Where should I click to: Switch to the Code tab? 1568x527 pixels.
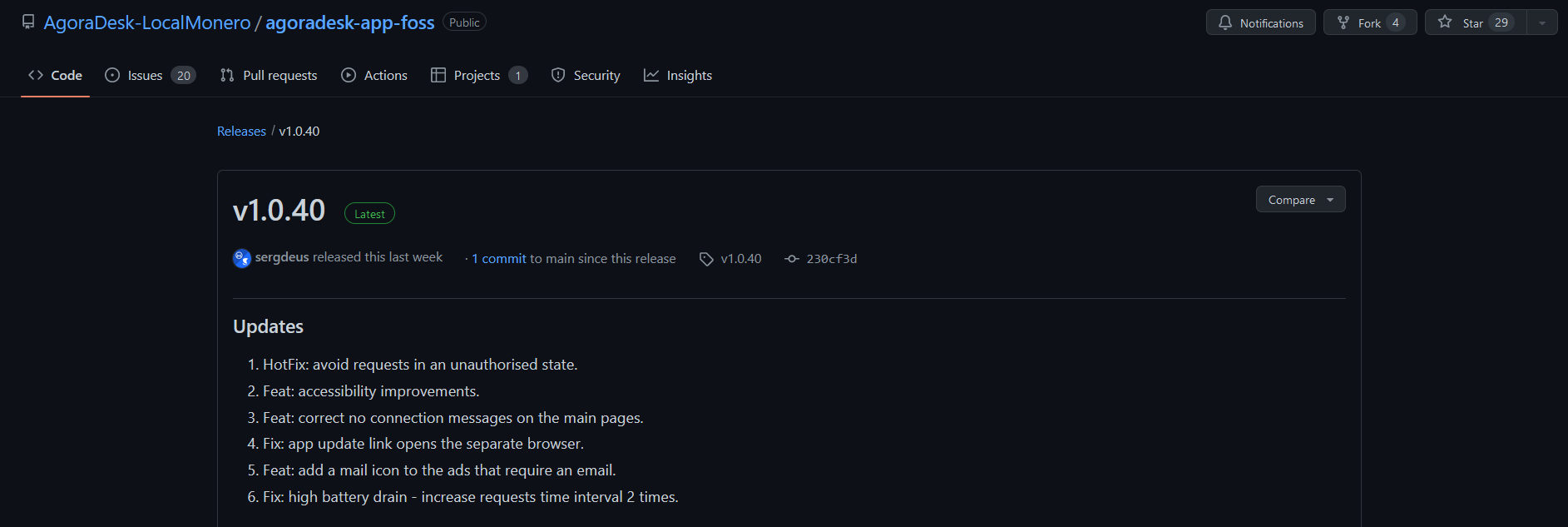click(x=55, y=75)
